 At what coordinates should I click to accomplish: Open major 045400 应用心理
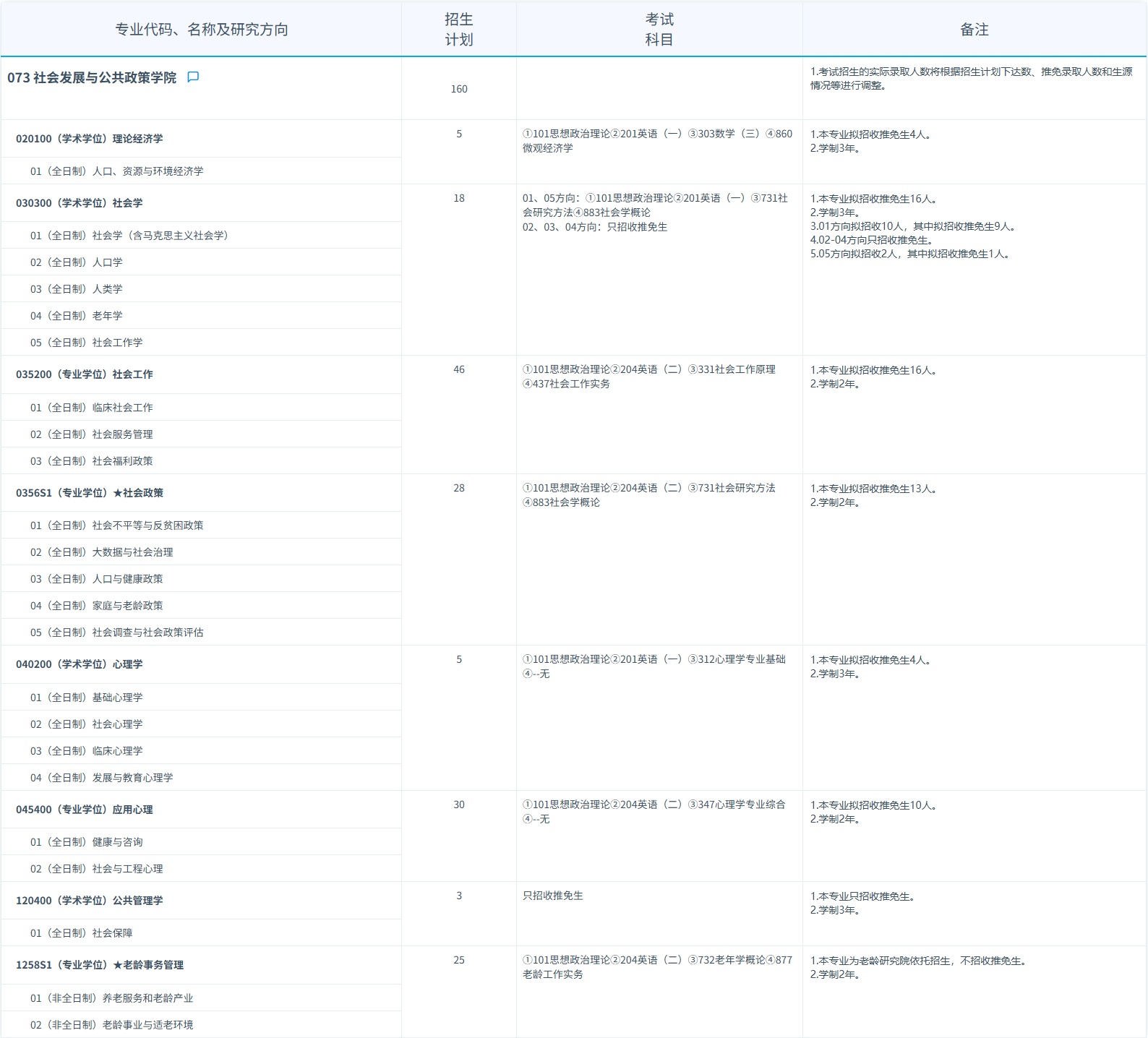pyautogui.click(x=85, y=810)
